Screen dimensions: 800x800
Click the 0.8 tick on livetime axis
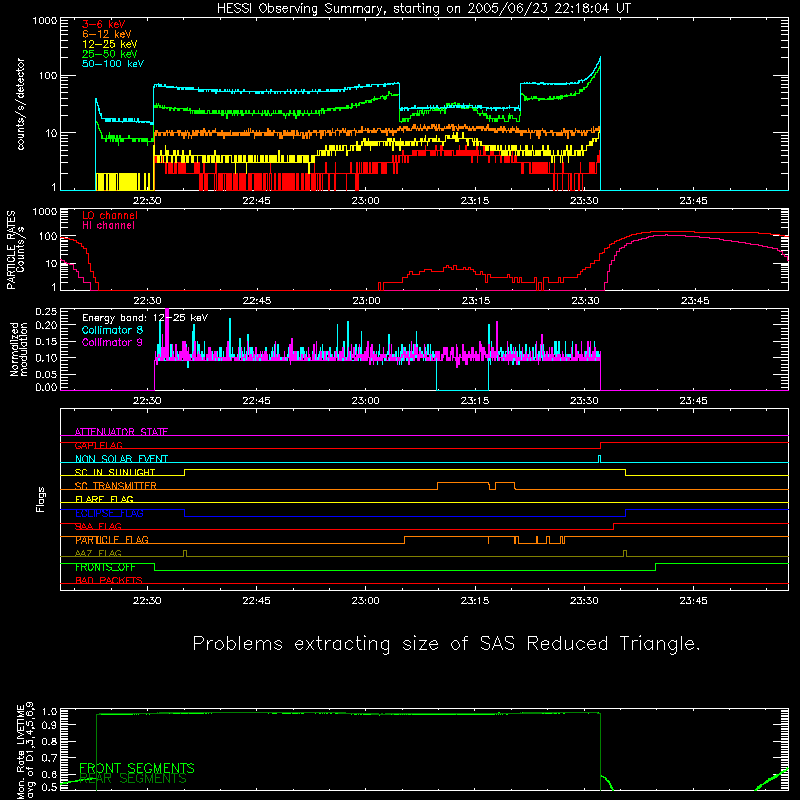coord(50,742)
